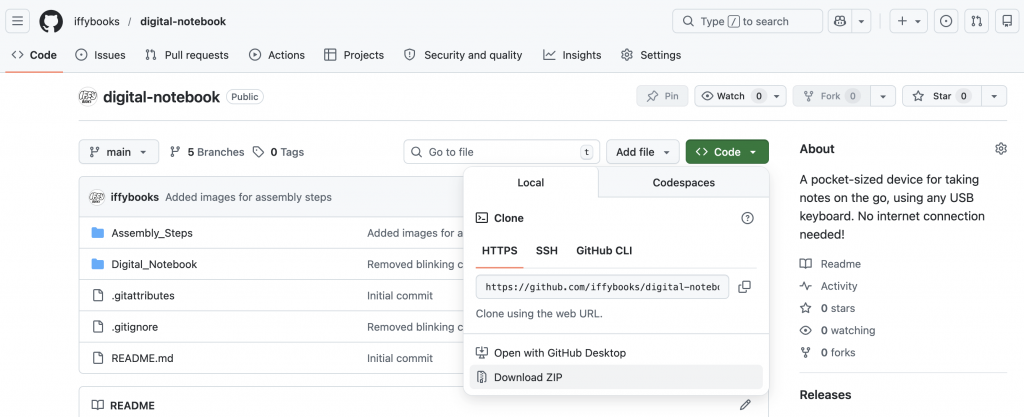Image resolution: width=1024 pixels, height=417 pixels.
Task: Open the notifications inbox icon
Action: 1007,21
